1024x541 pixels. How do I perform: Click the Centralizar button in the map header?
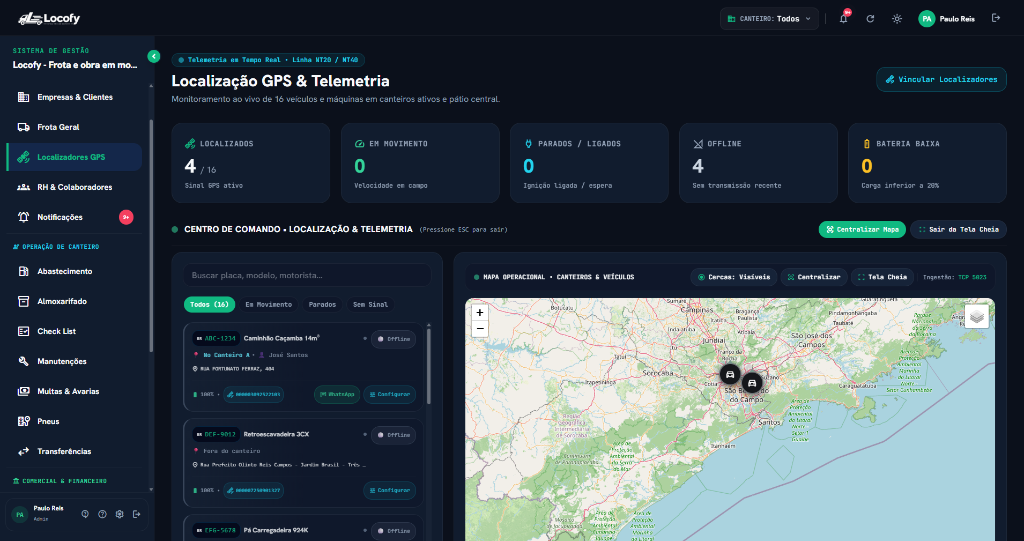[x=814, y=277]
